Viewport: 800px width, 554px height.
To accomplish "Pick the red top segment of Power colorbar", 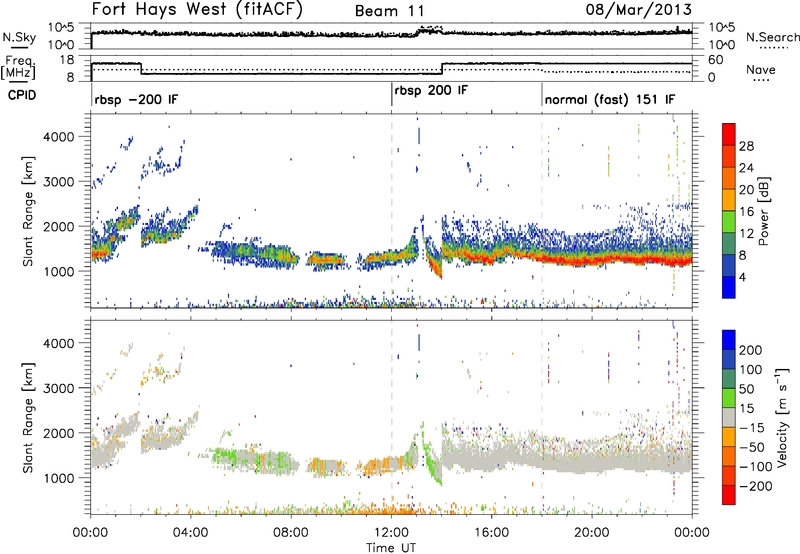I will coord(729,134).
